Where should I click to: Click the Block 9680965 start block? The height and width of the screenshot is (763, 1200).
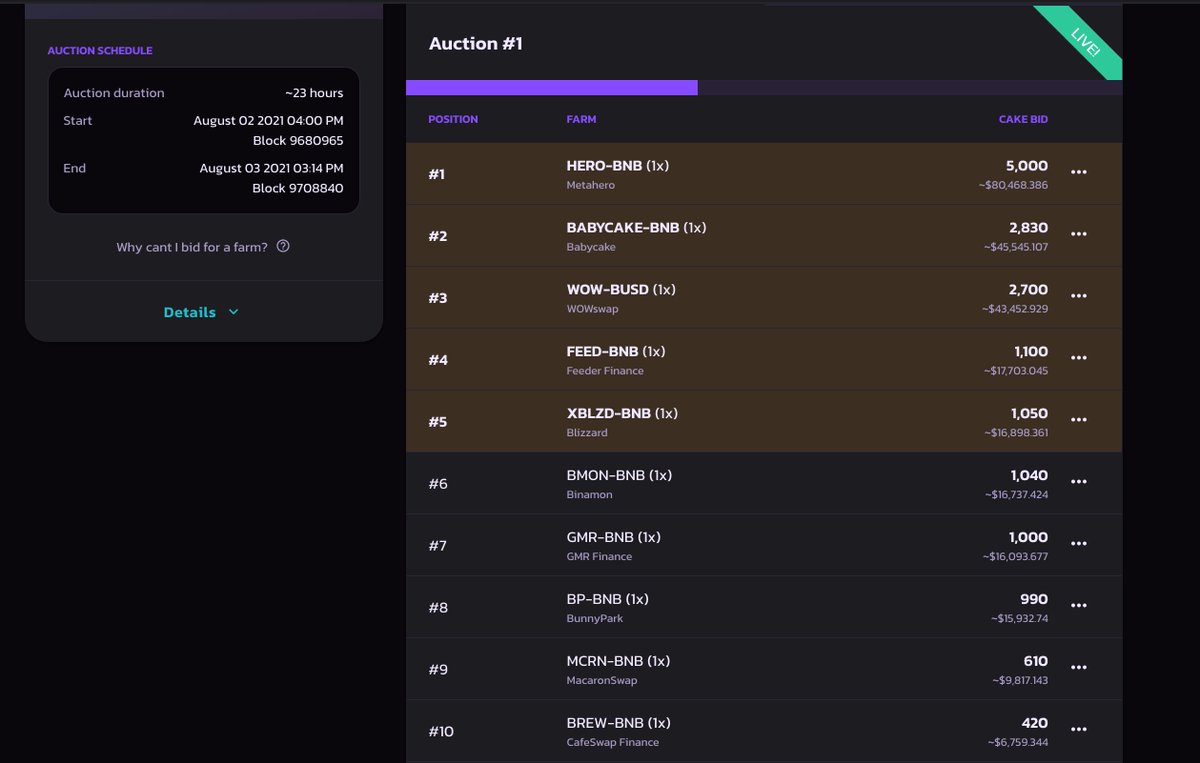[298, 141]
